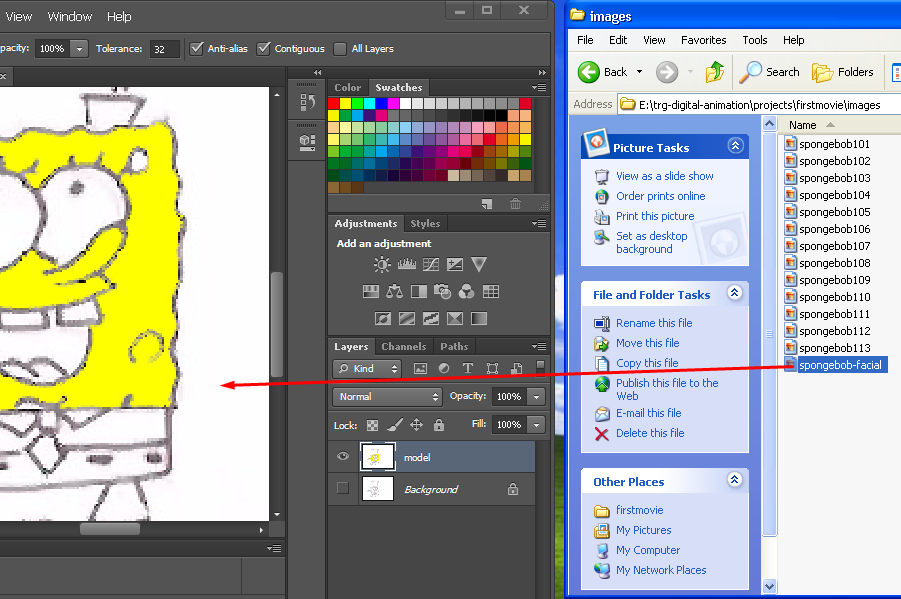Viewport: 901px width, 599px height.
Task: Uncheck the Anti-alias checkbox
Action: [x=197, y=48]
